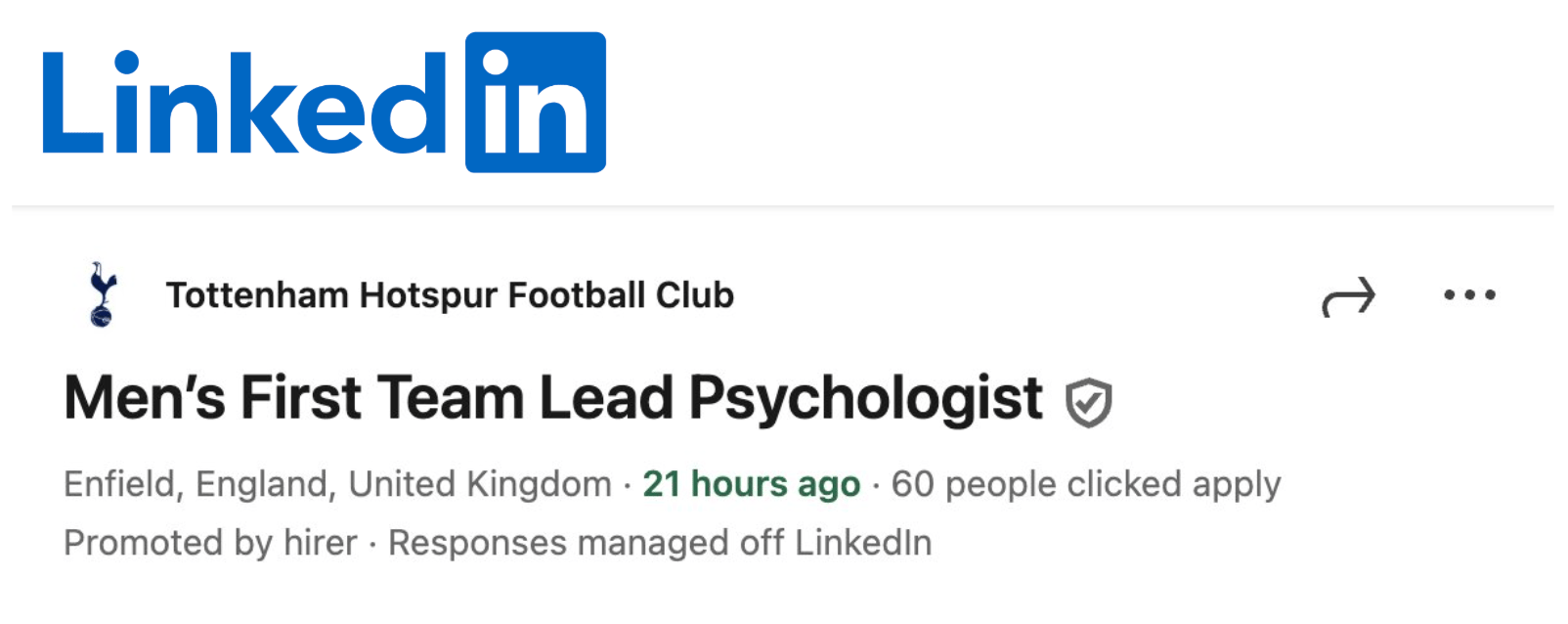
Task: Click the Tottenham Hotspur cockerel crest
Action: (x=101, y=294)
